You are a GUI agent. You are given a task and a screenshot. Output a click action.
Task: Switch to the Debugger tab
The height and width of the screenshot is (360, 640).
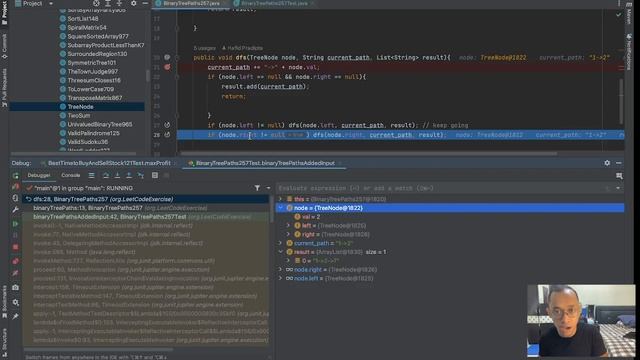[39, 176]
